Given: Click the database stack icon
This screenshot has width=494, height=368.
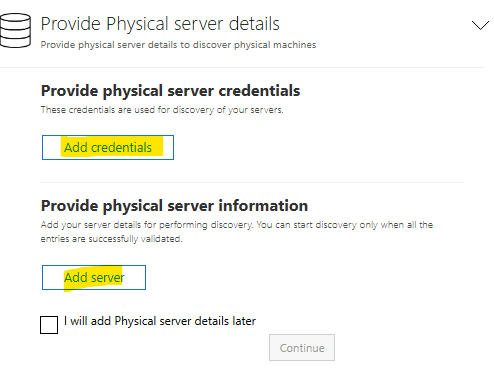Looking at the screenshot, I should (15, 30).
